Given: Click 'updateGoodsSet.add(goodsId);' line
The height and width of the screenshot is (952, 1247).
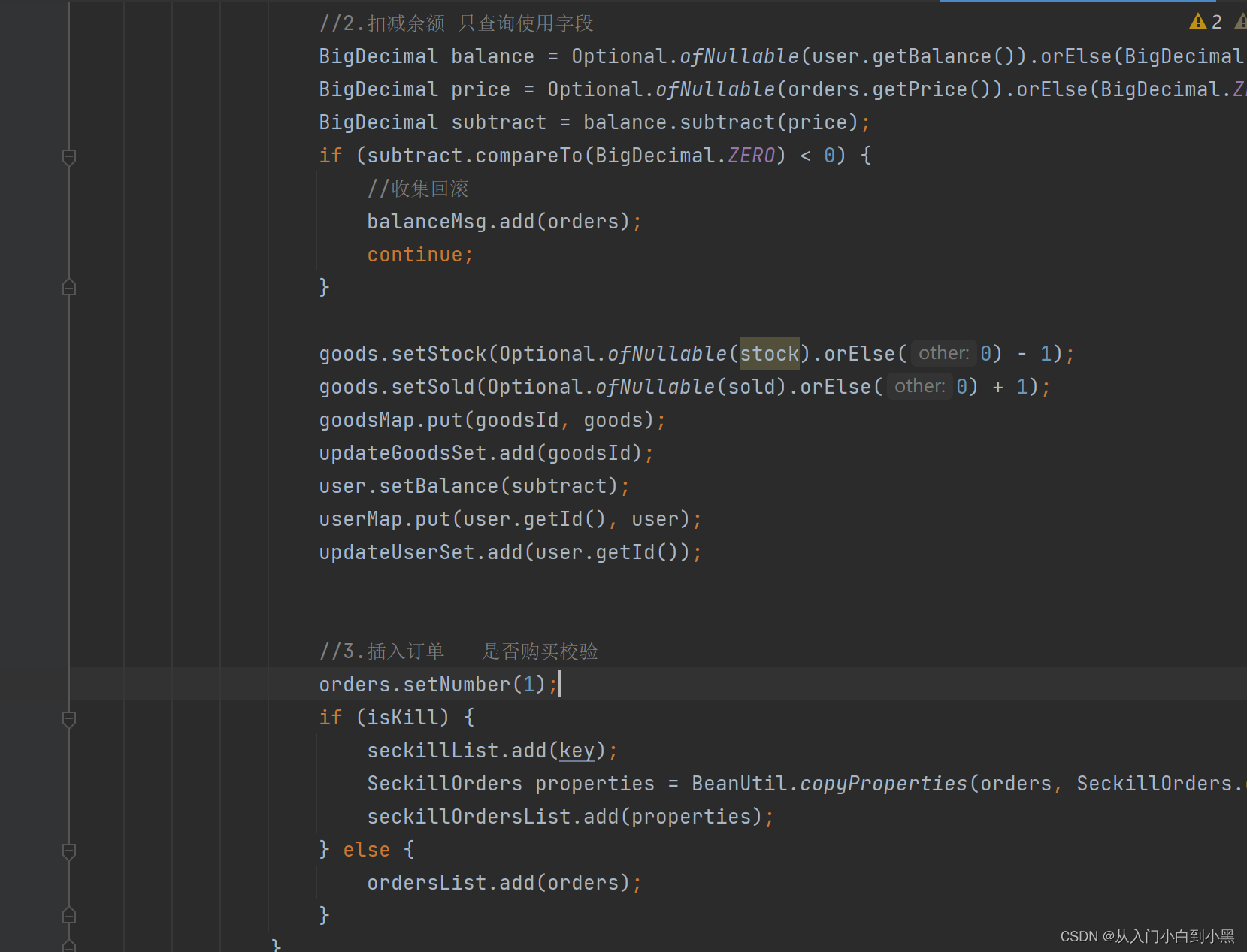Looking at the screenshot, I should pyautogui.click(x=486, y=453).
